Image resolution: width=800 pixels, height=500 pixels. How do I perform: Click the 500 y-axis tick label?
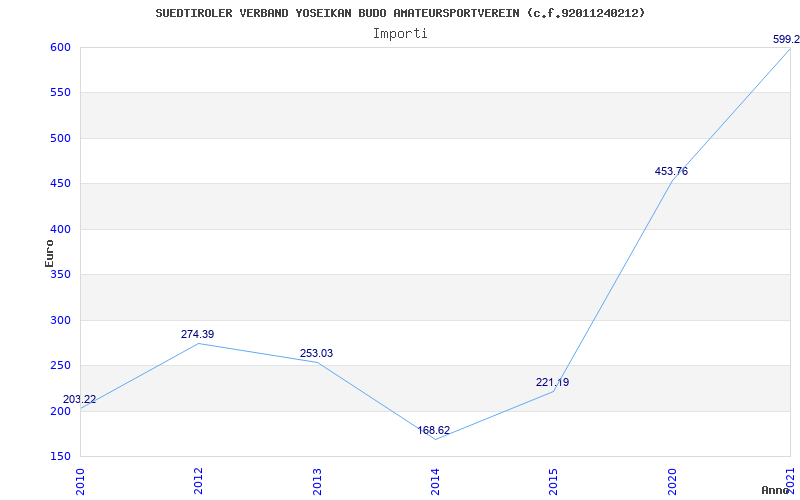60,138
